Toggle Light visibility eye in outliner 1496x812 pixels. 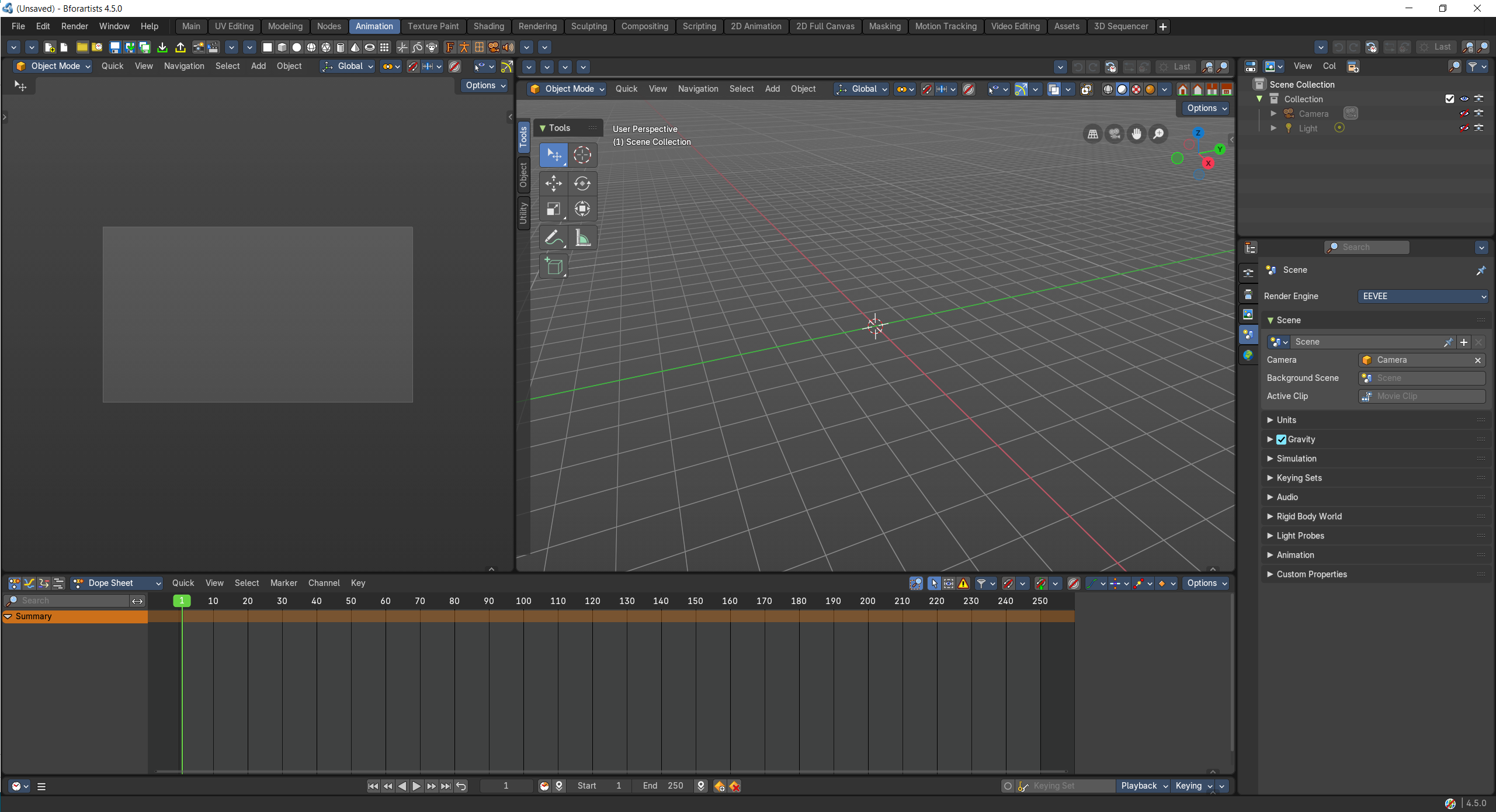click(1464, 128)
